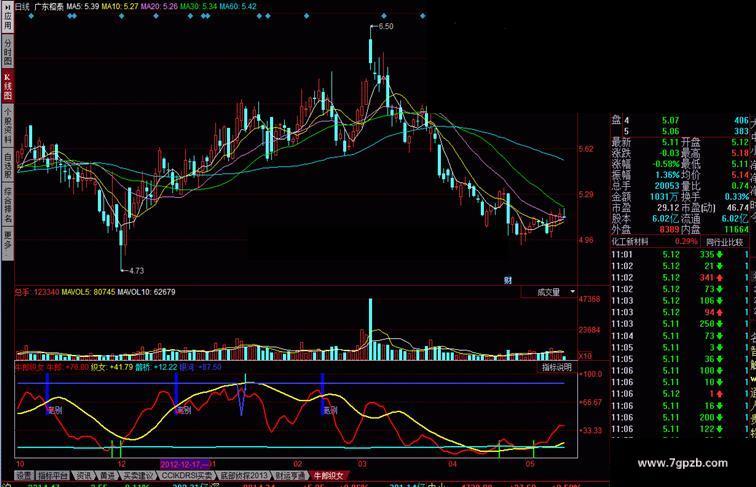Click the MAVOL5: 80745 label

pyautogui.click(x=88, y=292)
